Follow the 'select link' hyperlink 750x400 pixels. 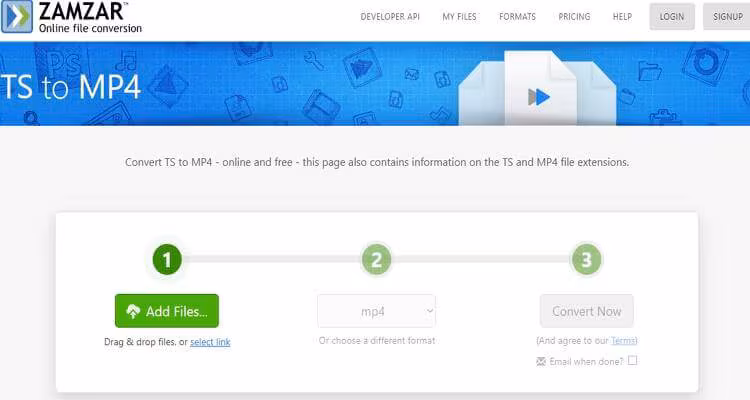click(210, 342)
